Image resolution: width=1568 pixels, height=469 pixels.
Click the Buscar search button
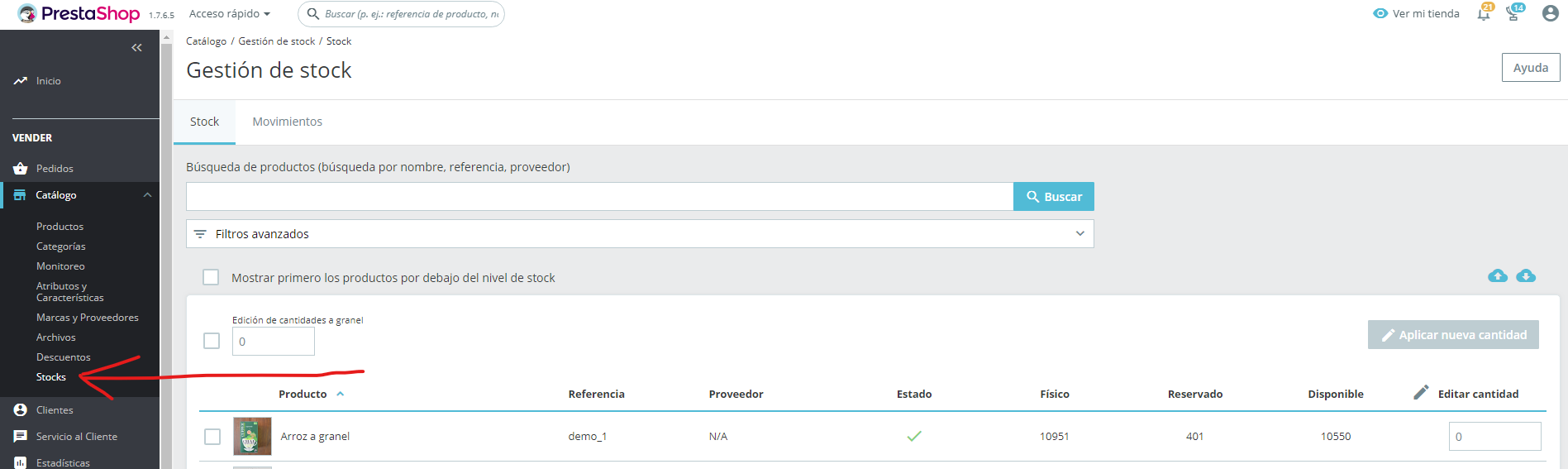click(1054, 197)
